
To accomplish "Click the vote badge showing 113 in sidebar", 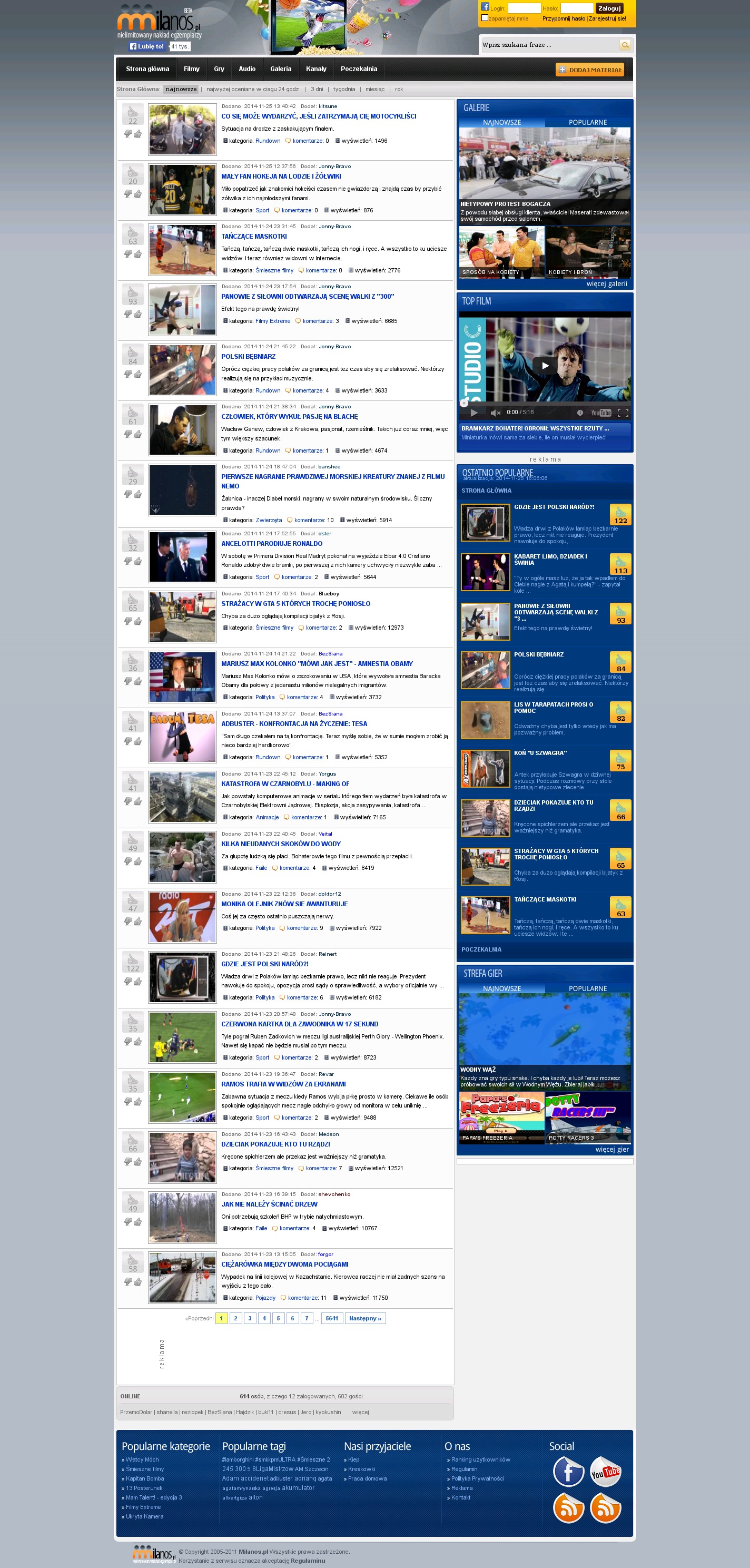I will 620,564.
